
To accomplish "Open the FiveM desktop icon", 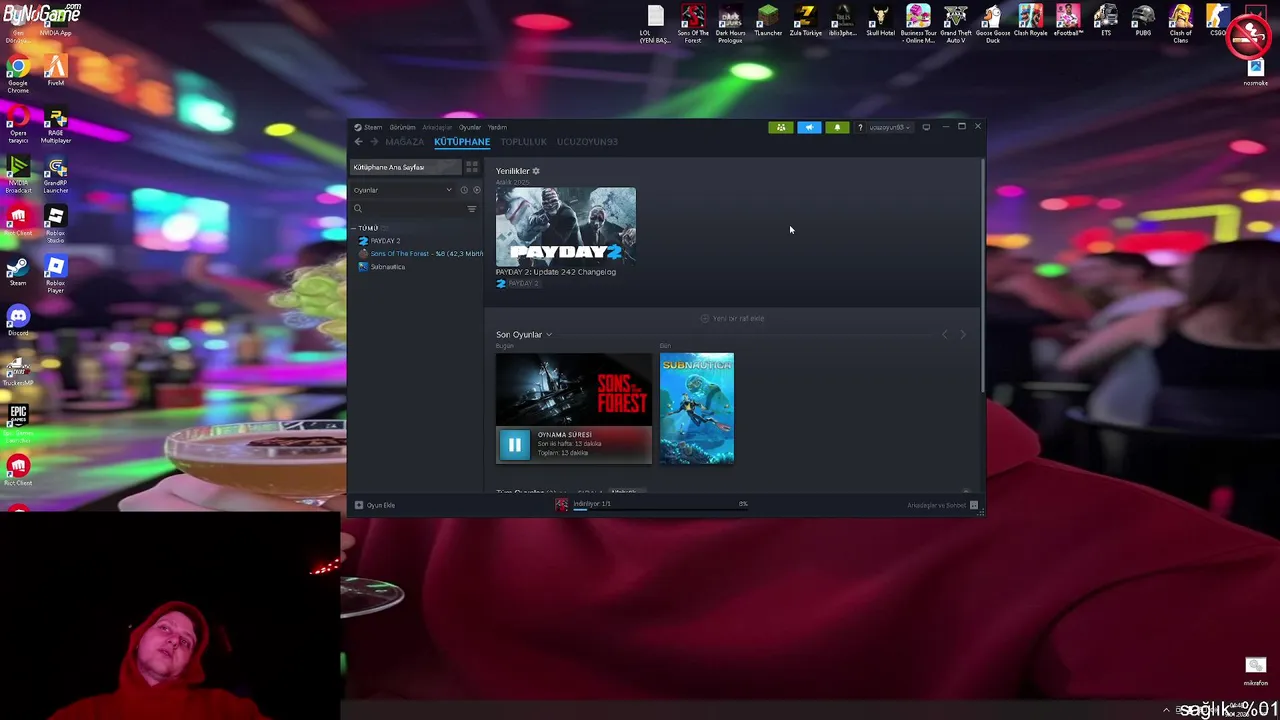I will click(55, 72).
